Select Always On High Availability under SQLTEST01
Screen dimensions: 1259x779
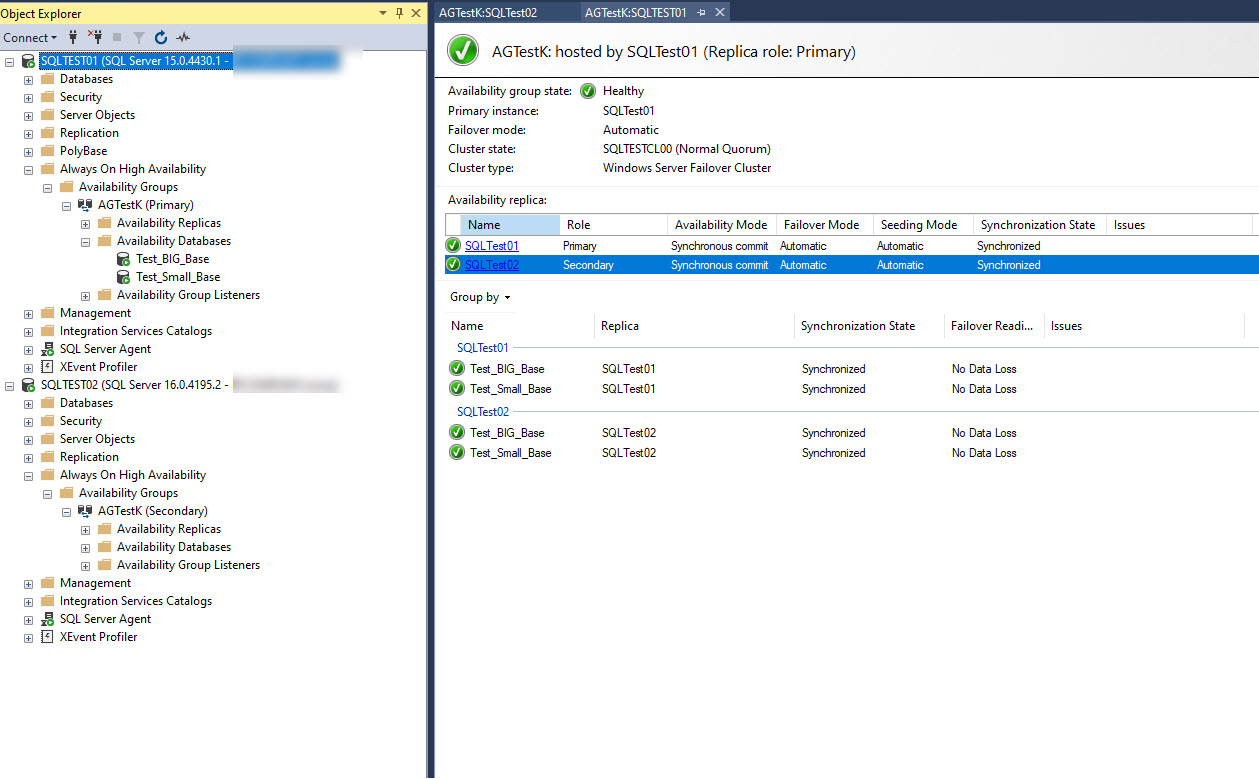(x=133, y=169)
